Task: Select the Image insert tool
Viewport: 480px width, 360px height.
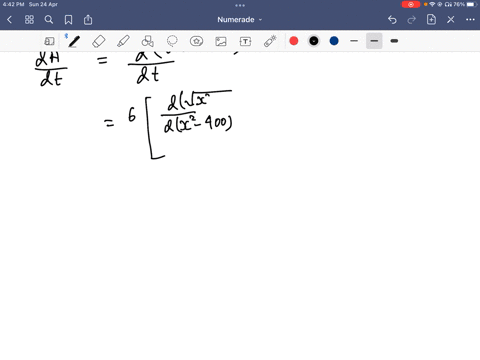Action: point(221,41)
